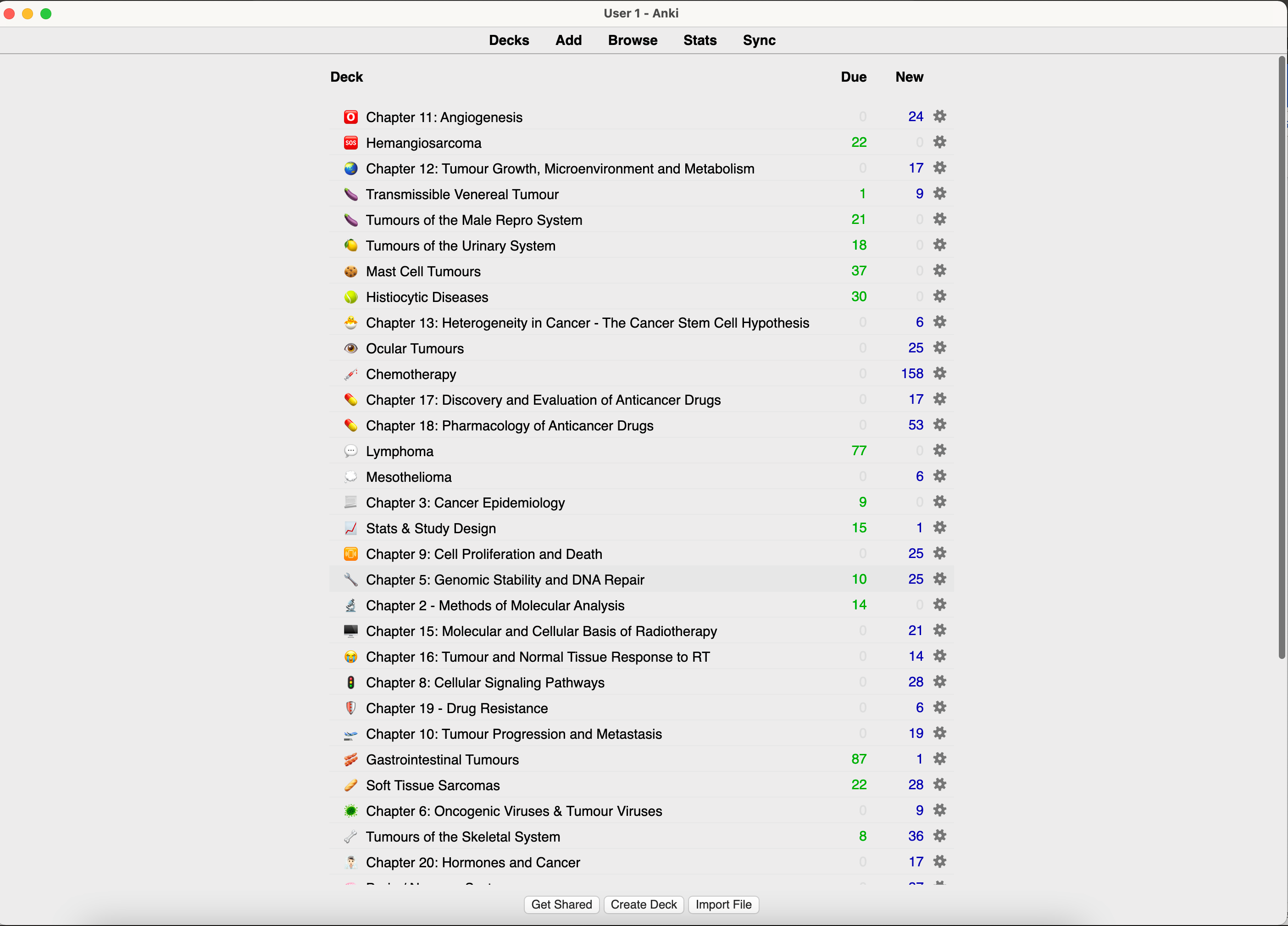Click the Lymphoma due count 77
This screenshot has height=926, width=1288.
859,451
